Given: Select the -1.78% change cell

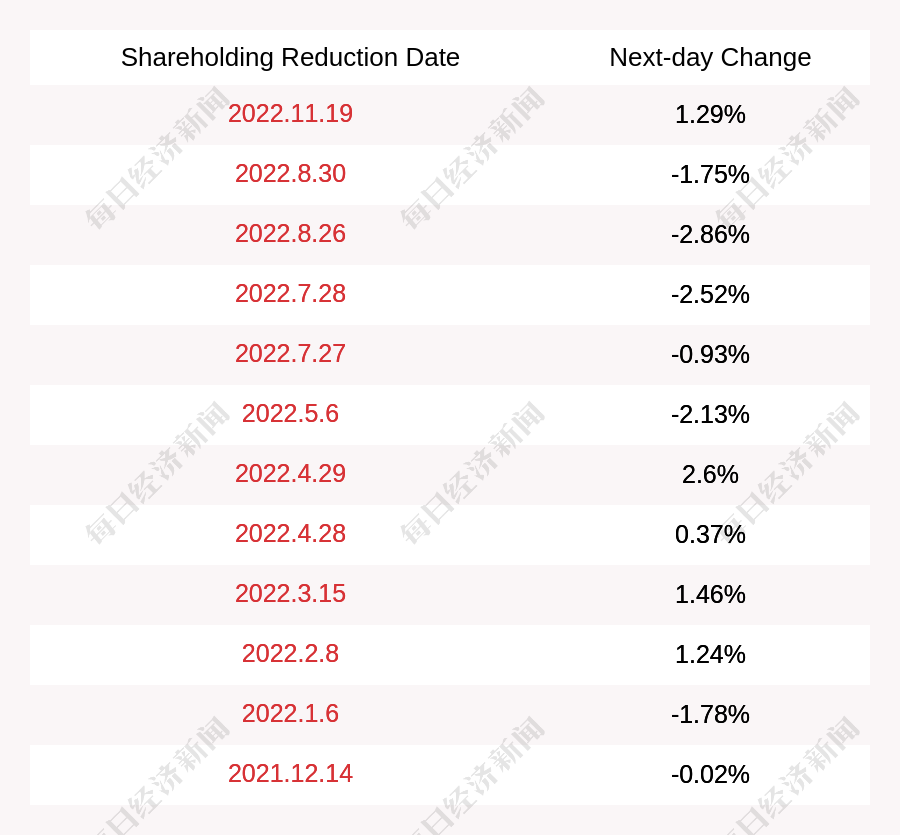Looking at the screenshot, I should click(710, 714).
